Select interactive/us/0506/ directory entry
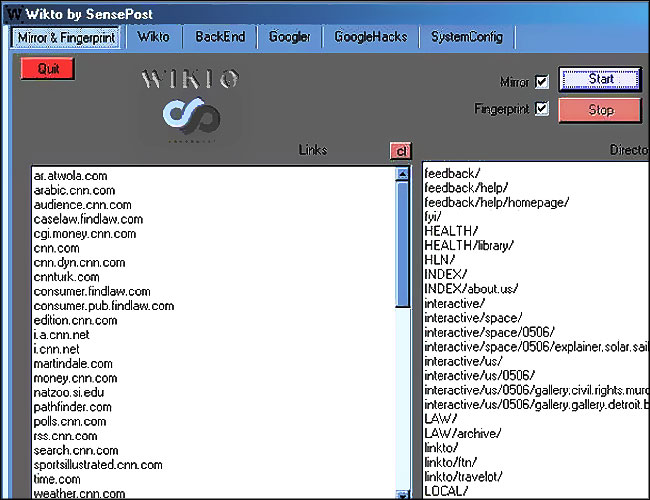The height and width of the screenshot is (500, 650). (x=480, y=376)
